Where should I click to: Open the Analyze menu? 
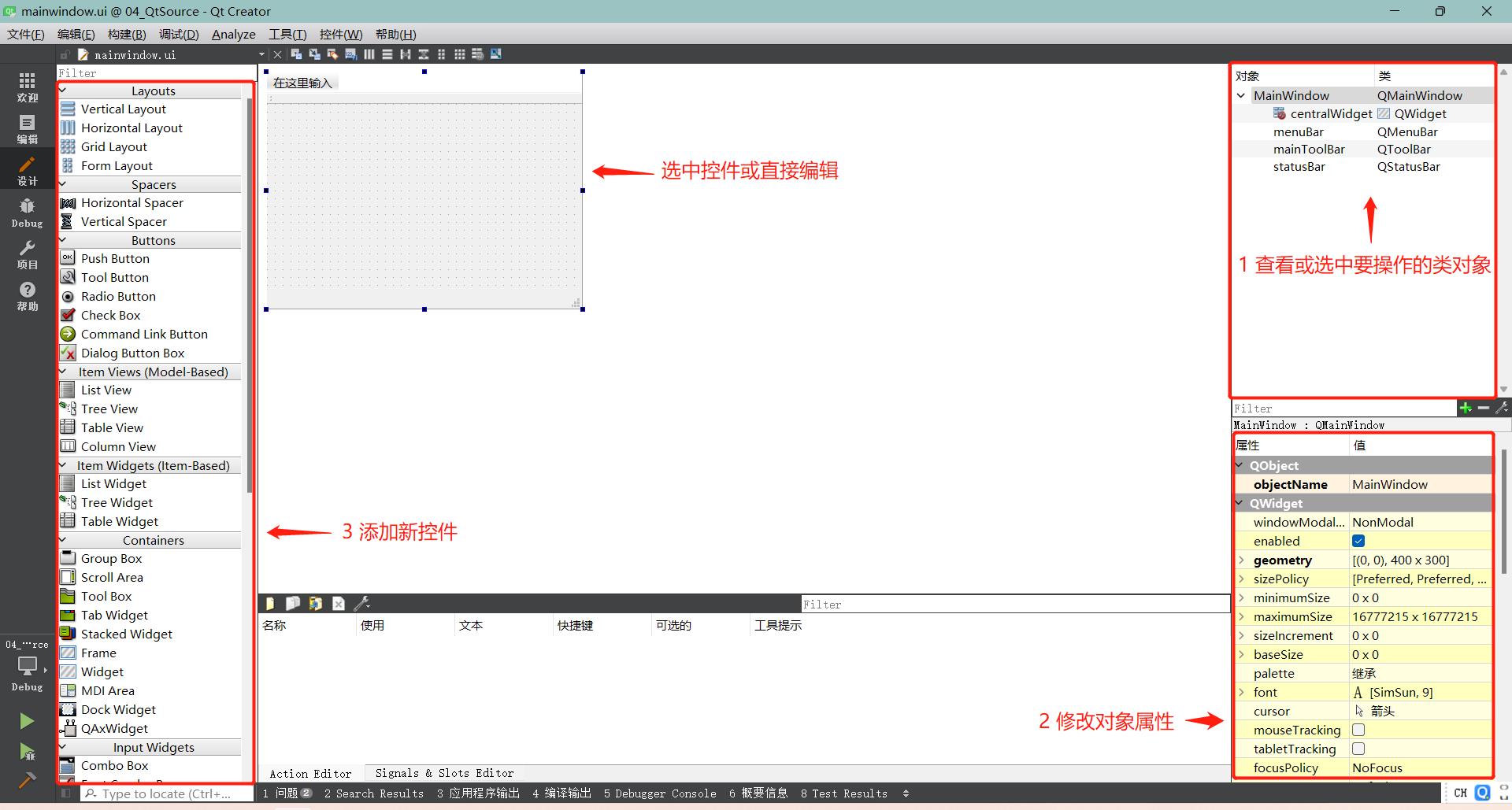(234, 34)
